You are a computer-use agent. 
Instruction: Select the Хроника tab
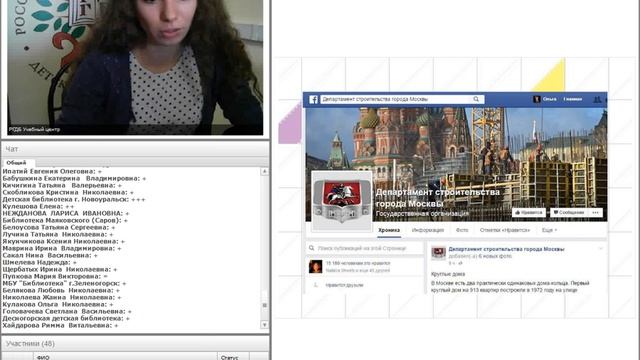click(x=389, y=230)
